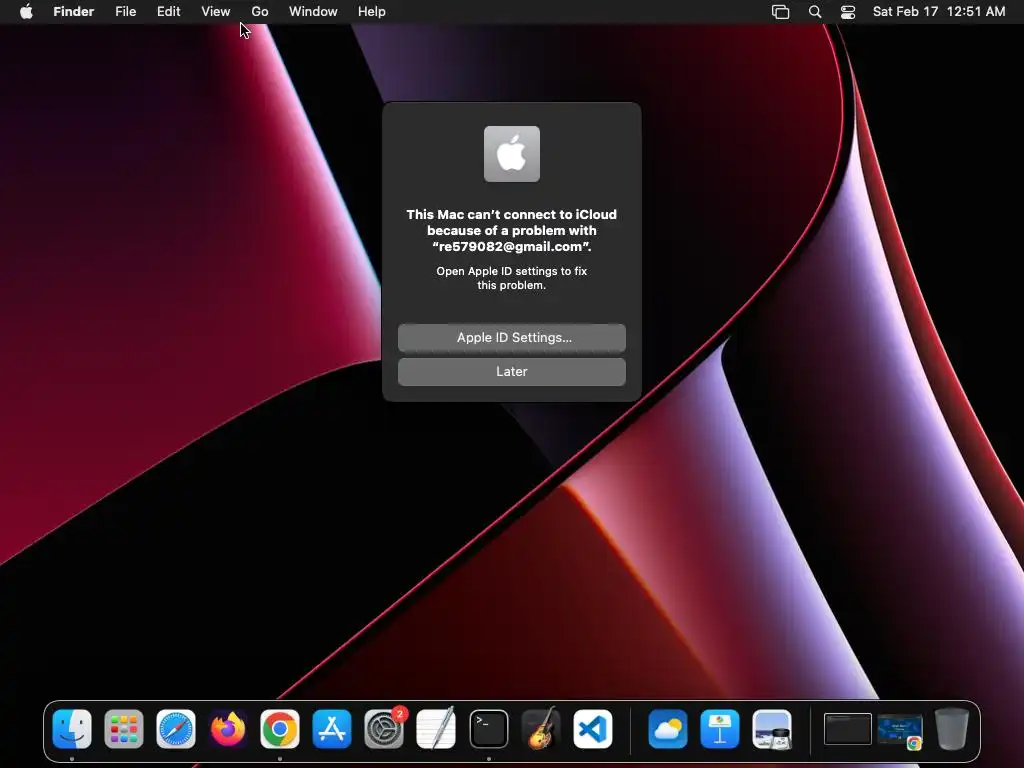The height and width of the screenshot is (768, 1024).
Task: Click the Apple logo icon in the dialog
Action: click(x=512, y=154)
